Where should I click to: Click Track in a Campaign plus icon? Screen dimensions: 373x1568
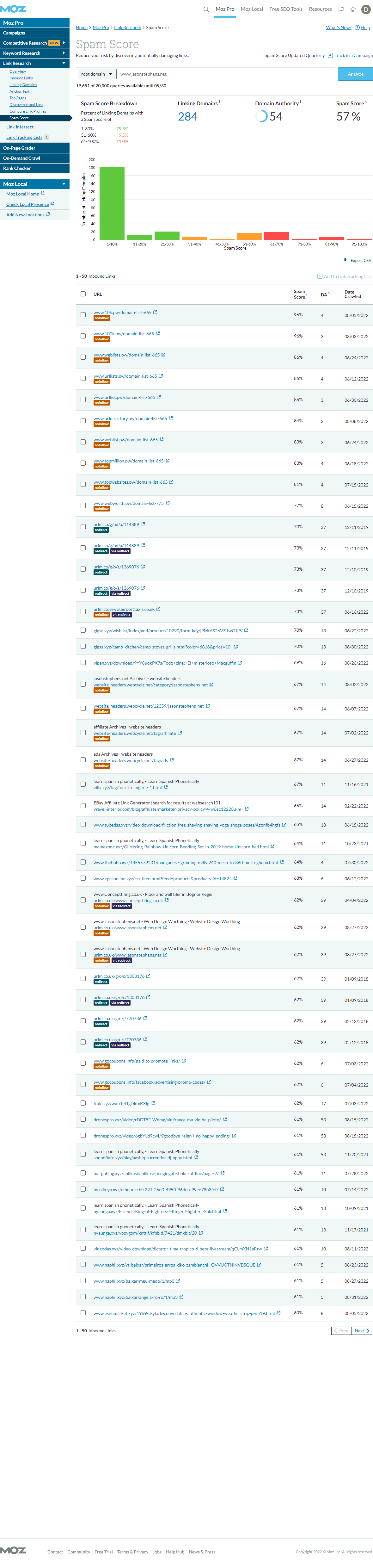[330, 55]
